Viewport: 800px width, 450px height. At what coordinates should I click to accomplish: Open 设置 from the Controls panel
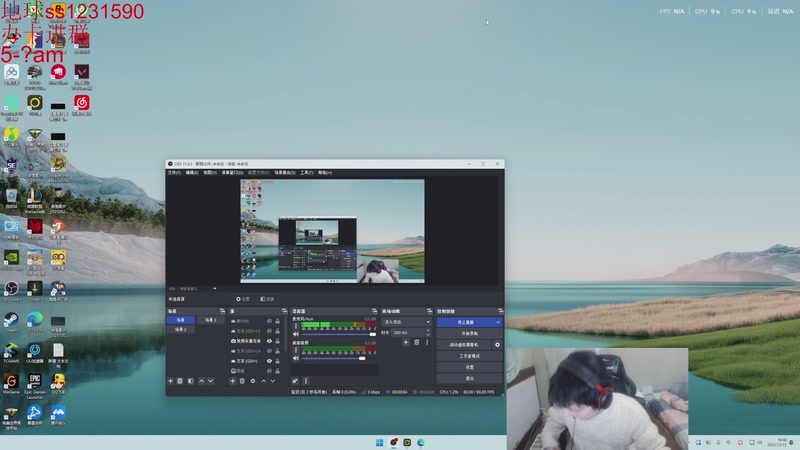coord(469,367)
